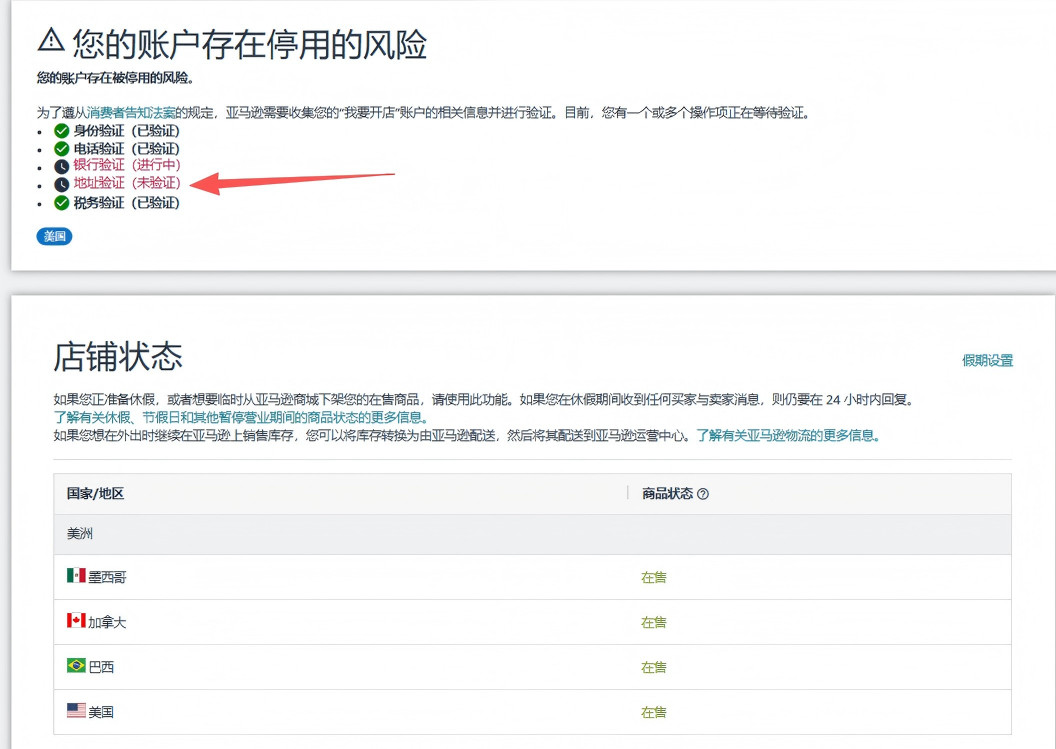
Task: Open link about 休假、节假日 listing status info
Action: pyautogui.click(x=240, y=418)
